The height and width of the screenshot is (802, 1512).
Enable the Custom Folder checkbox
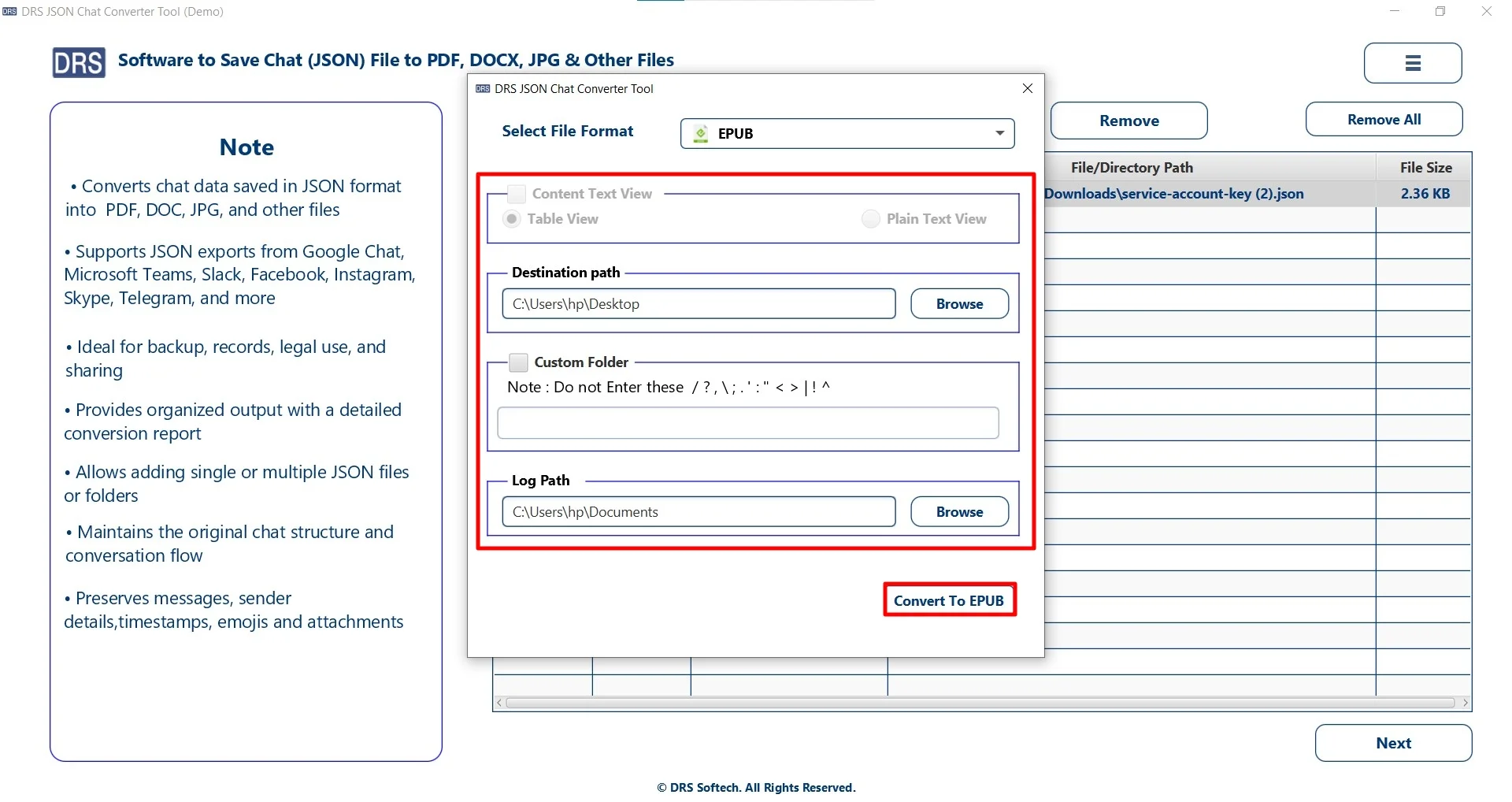518,362
